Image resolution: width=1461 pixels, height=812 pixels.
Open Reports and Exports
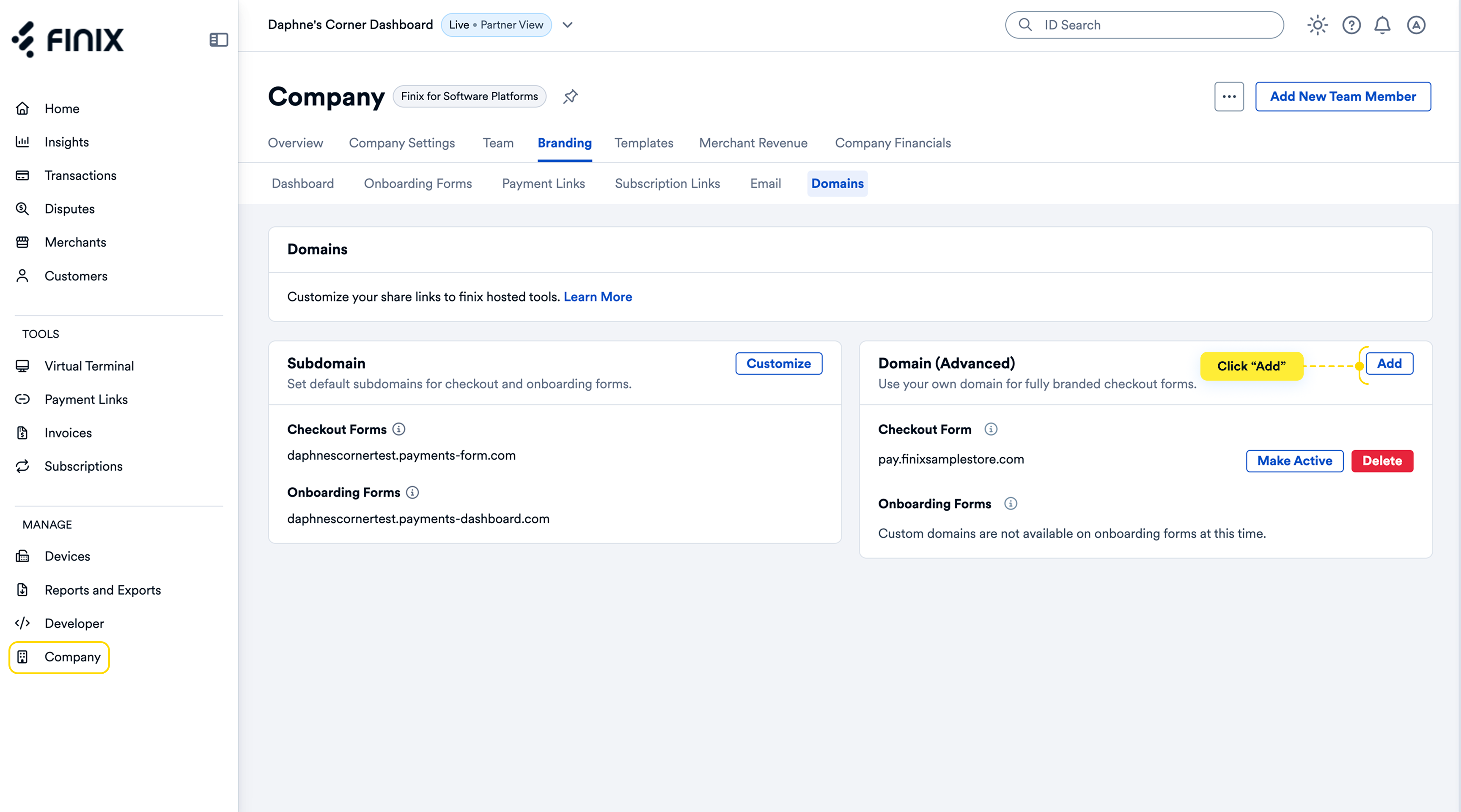coord(103,590)
